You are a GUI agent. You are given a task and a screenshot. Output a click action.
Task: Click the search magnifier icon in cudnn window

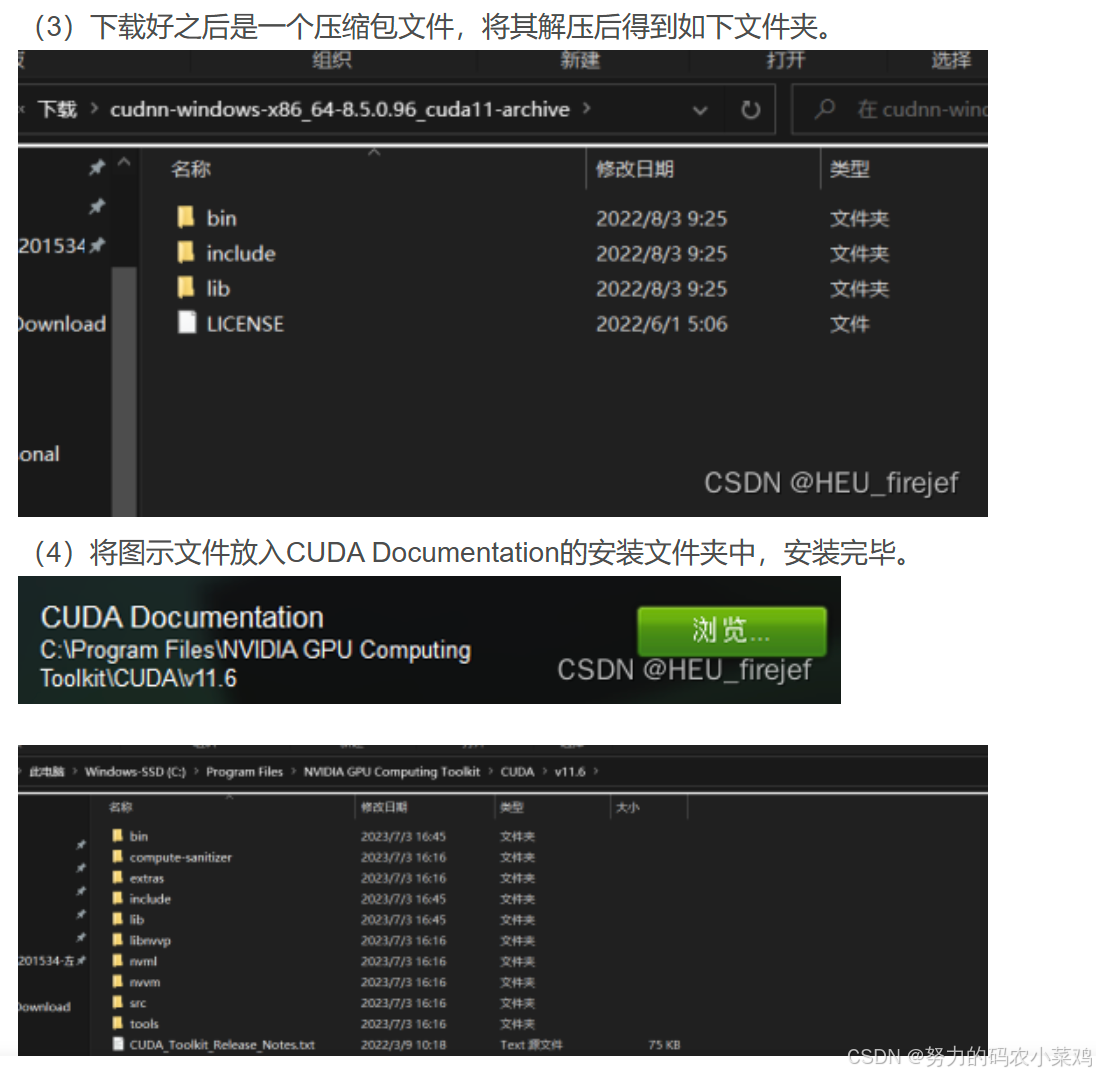825,109
